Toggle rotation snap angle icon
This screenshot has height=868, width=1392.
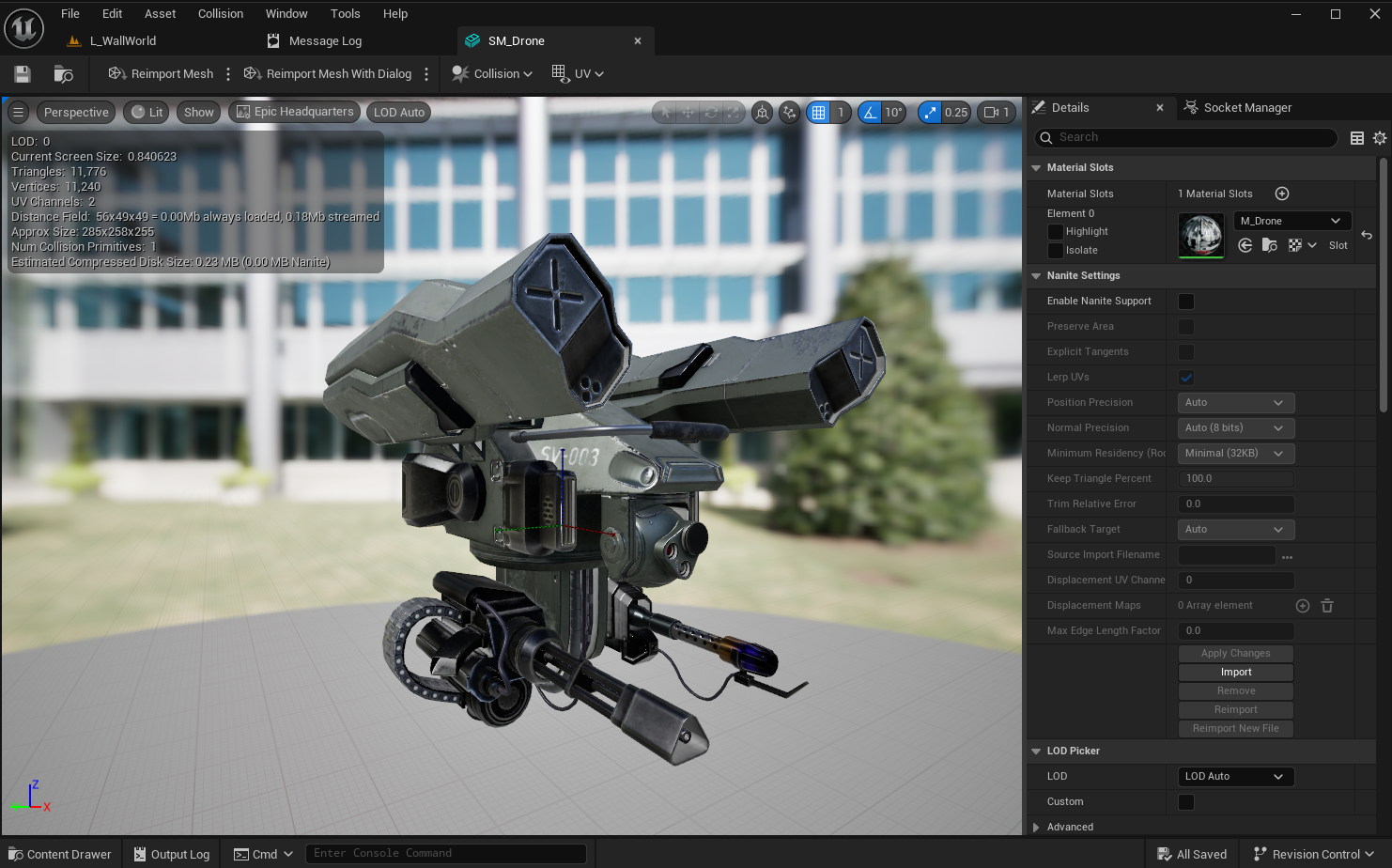click(x=871, y=113)
